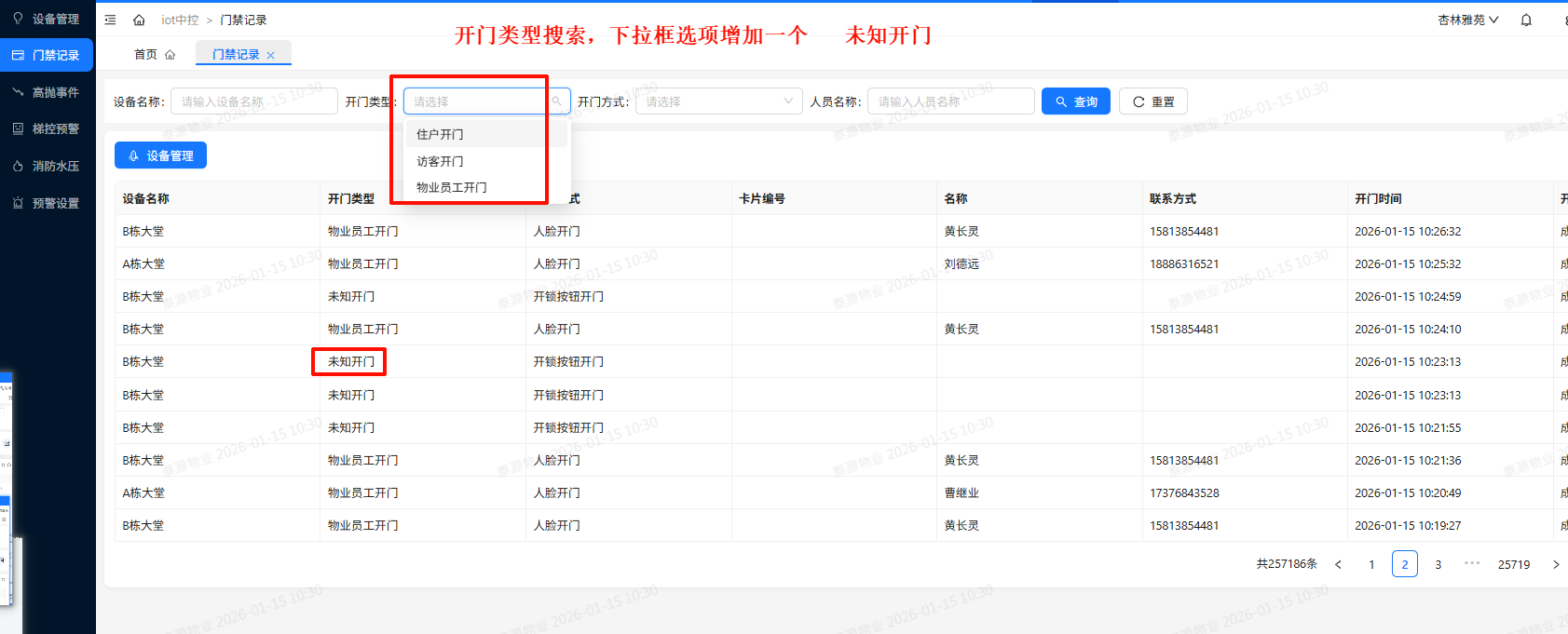Click time 2026-01-15 10:20:49
Image resolution: width=1568 pixels, height=634 pixels.
(x=1408, y=492)
